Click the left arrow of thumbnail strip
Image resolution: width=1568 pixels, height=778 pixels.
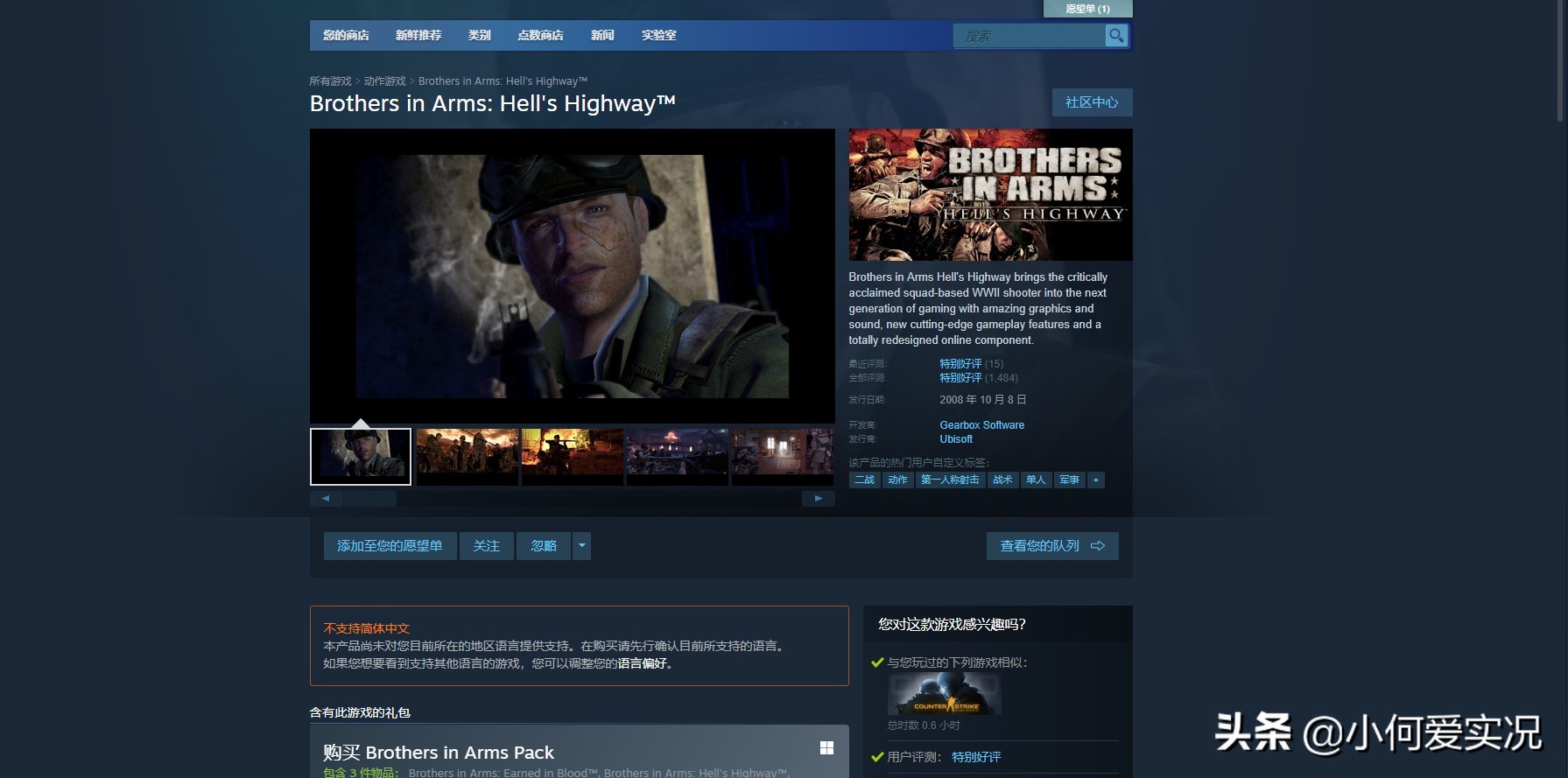(326, 498)
